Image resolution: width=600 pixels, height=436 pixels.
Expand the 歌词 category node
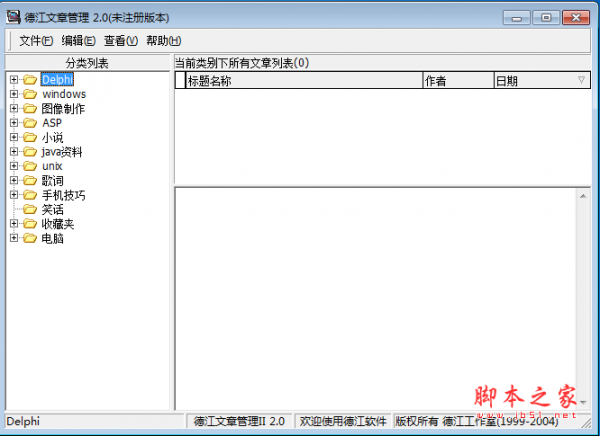pos(14,181)
